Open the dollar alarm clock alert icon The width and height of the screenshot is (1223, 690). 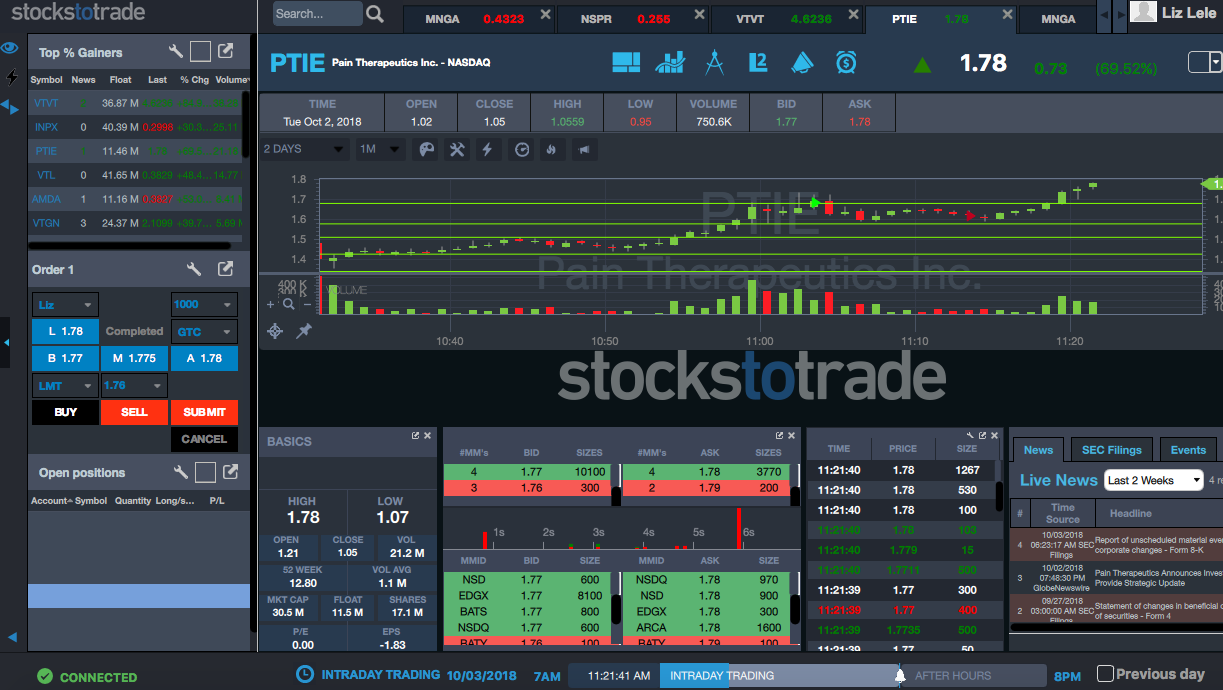coord(846,62)
